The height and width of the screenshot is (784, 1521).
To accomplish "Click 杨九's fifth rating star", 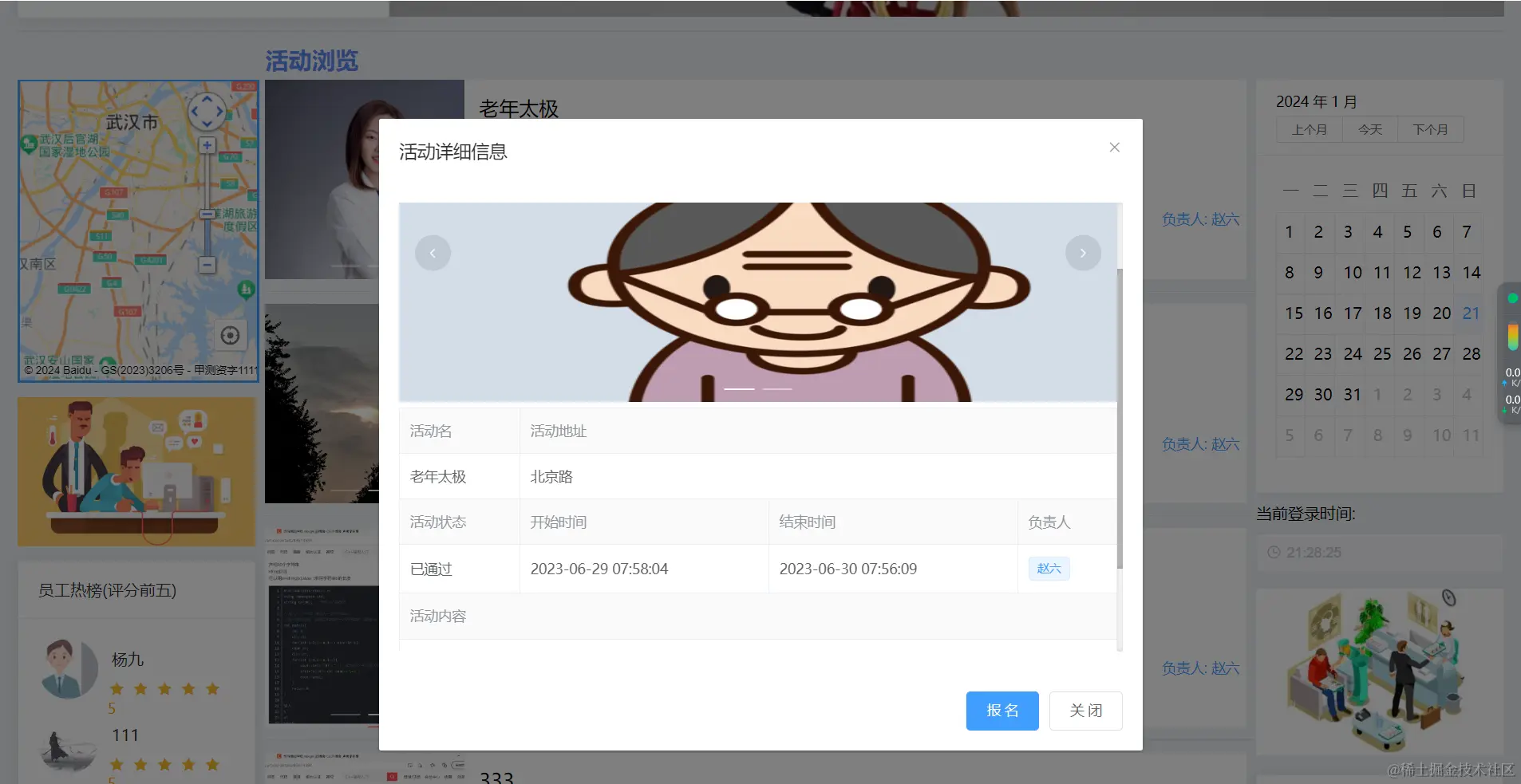I will coord(212,689).
